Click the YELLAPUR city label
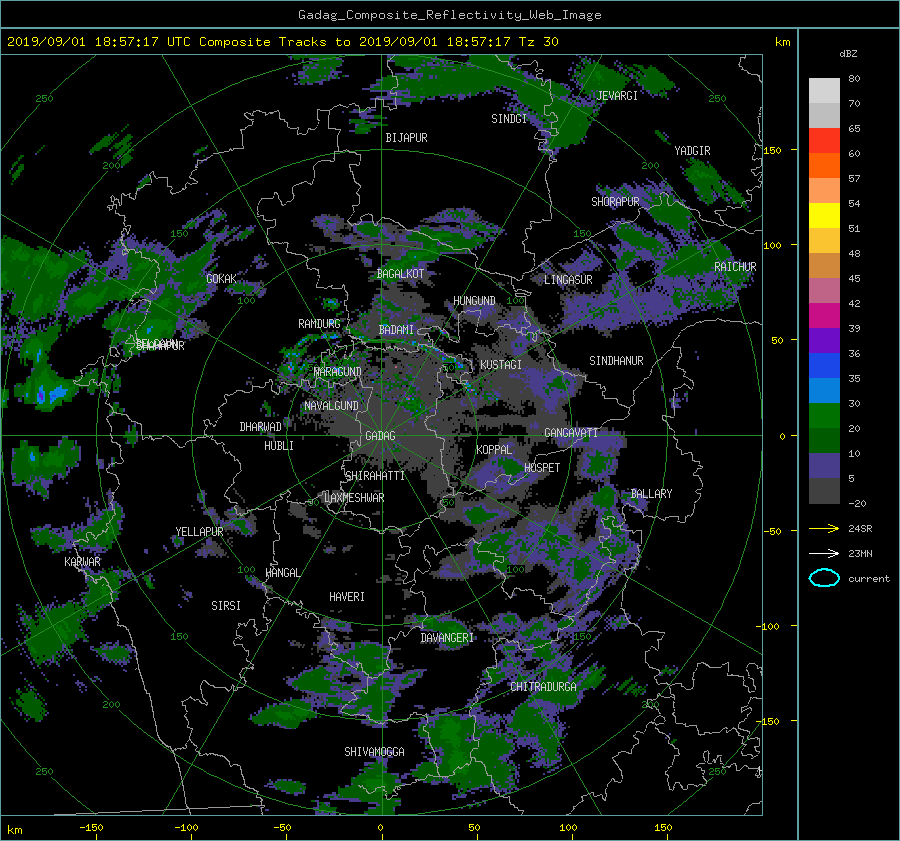This screenshot has height=841, width=900. [199, 532]
